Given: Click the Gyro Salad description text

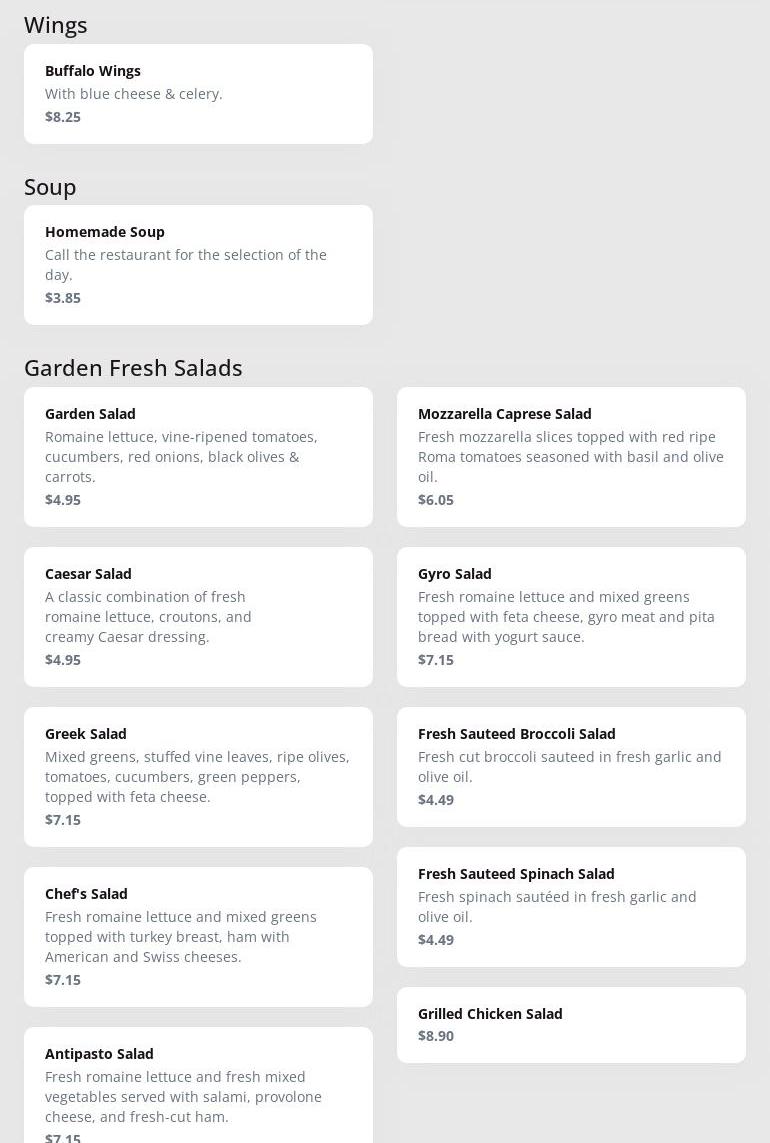Looking at the screenshot, I should (566, 617).
